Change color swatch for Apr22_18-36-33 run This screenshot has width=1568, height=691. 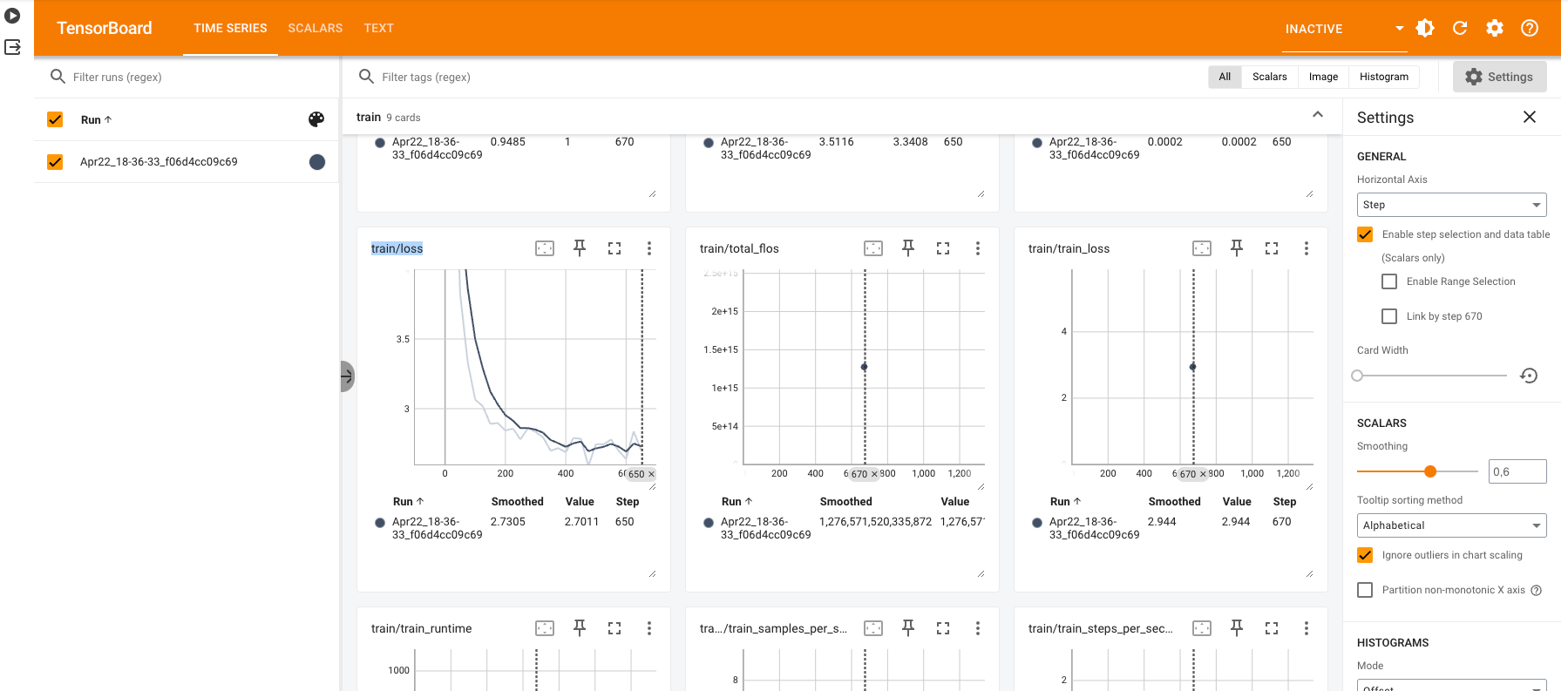[317, 162]
